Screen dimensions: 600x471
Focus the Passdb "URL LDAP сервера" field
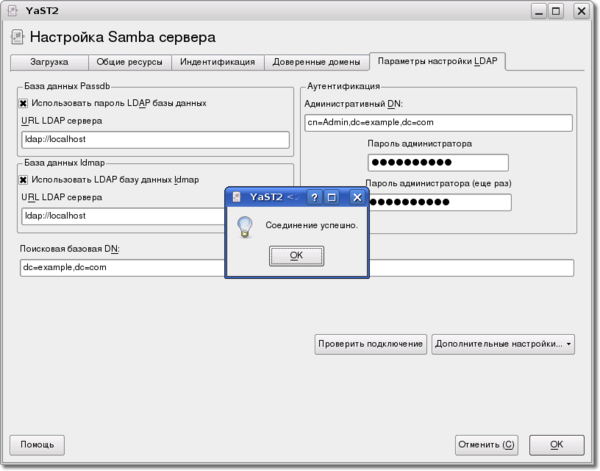click(x=154, y=139)
